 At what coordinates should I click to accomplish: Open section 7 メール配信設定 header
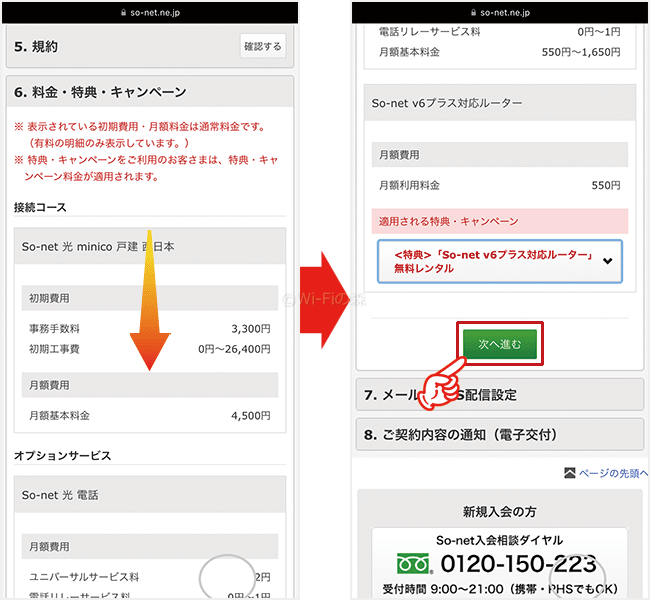500,395
